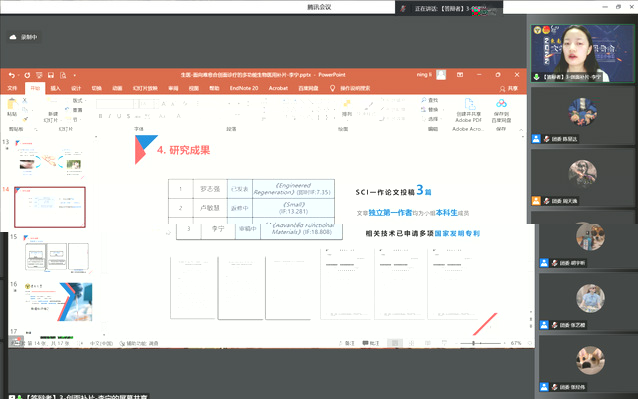Image resolution: width=638 pixels, height=399 pixels.
Task: Start slideshow from status bar icon
Action: coord(444,343)
